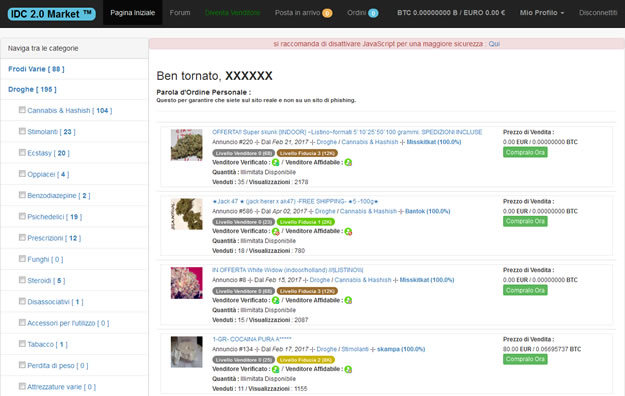The height and width of the screenshot is (396, 625).
Task: Click Compralo Ora for the cocaina listing
Action: [525, 359]
